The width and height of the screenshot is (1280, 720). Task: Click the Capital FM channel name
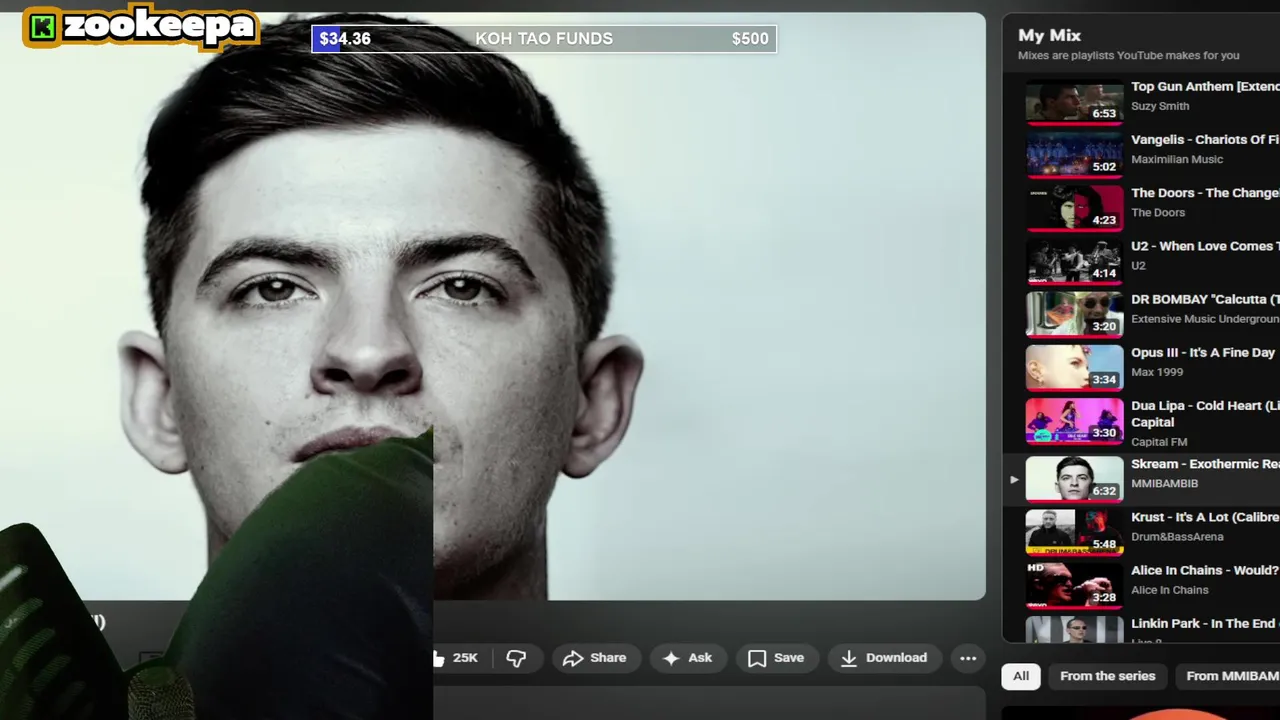point(1159,442)
